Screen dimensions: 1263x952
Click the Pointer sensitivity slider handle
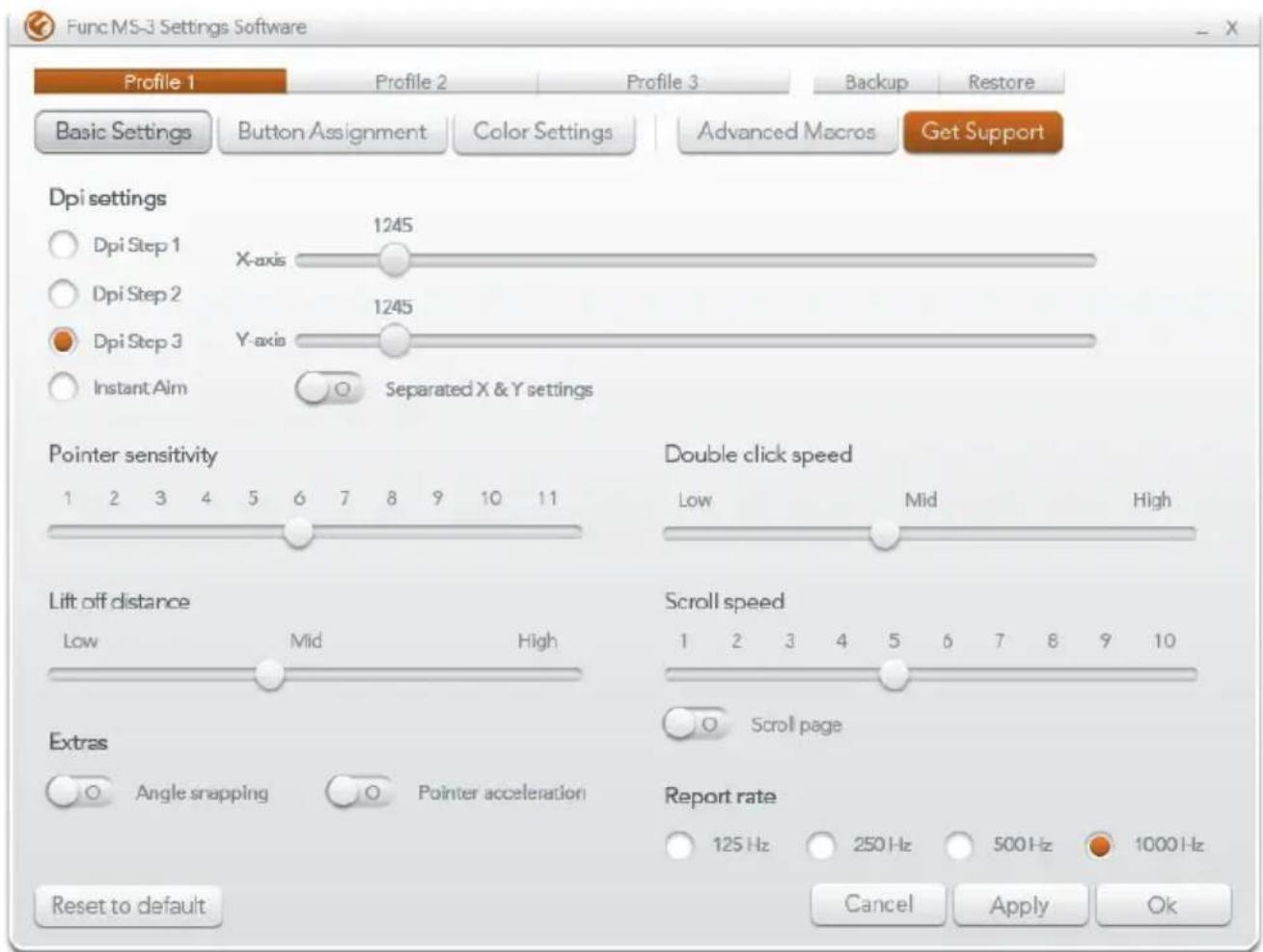tap(299, 531)
